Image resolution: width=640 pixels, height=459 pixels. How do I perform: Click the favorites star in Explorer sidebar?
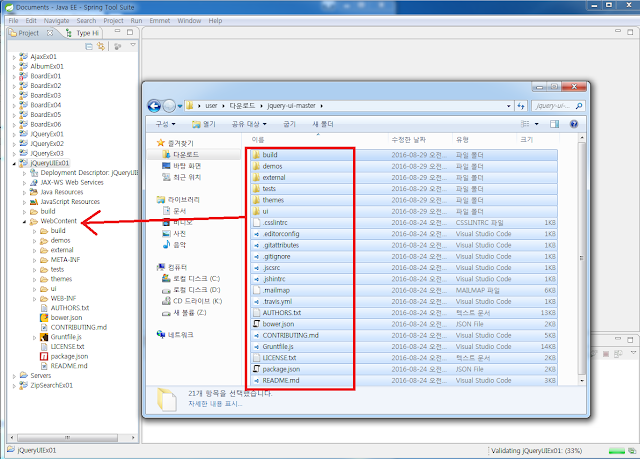click(x=161, y=143)
